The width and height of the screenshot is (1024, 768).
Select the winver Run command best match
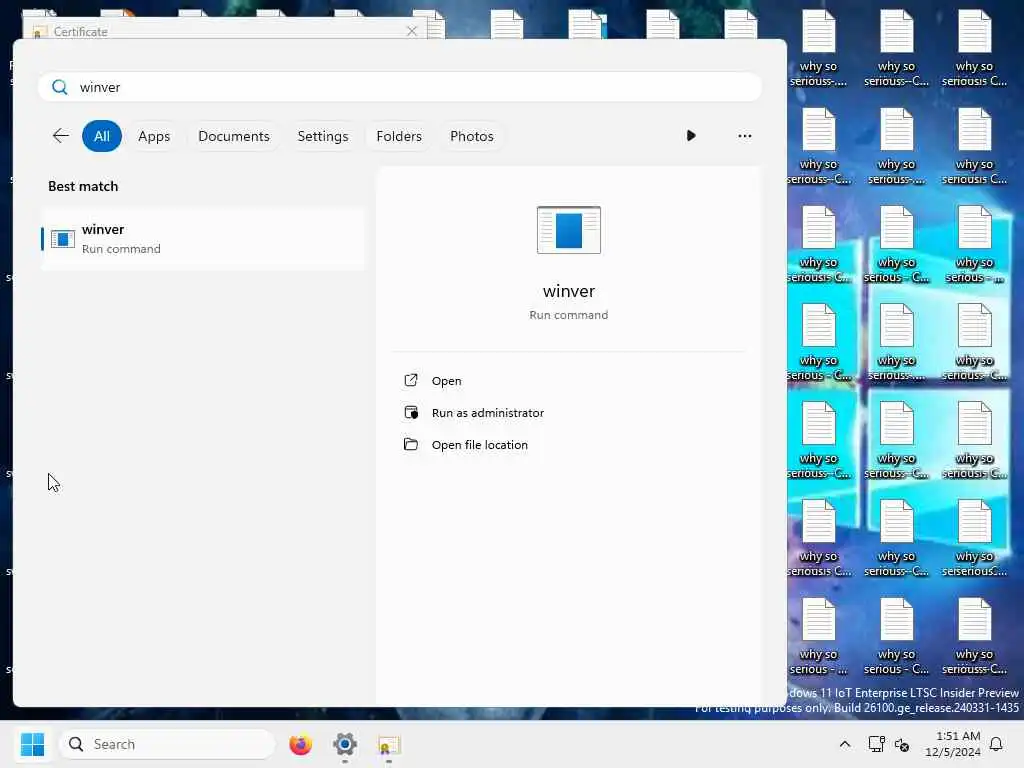[x=203, y=238]
